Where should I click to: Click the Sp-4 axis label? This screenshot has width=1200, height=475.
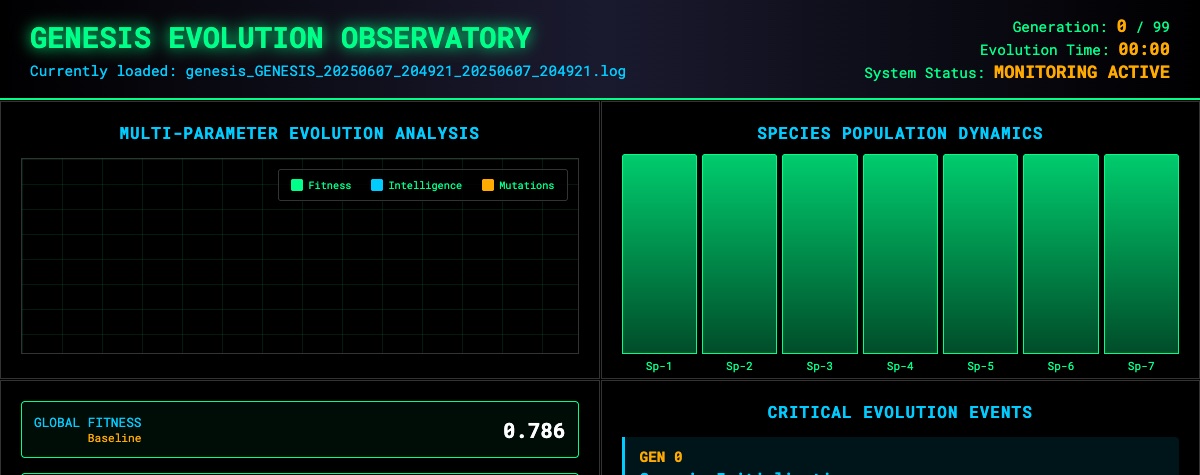(900, 366)
